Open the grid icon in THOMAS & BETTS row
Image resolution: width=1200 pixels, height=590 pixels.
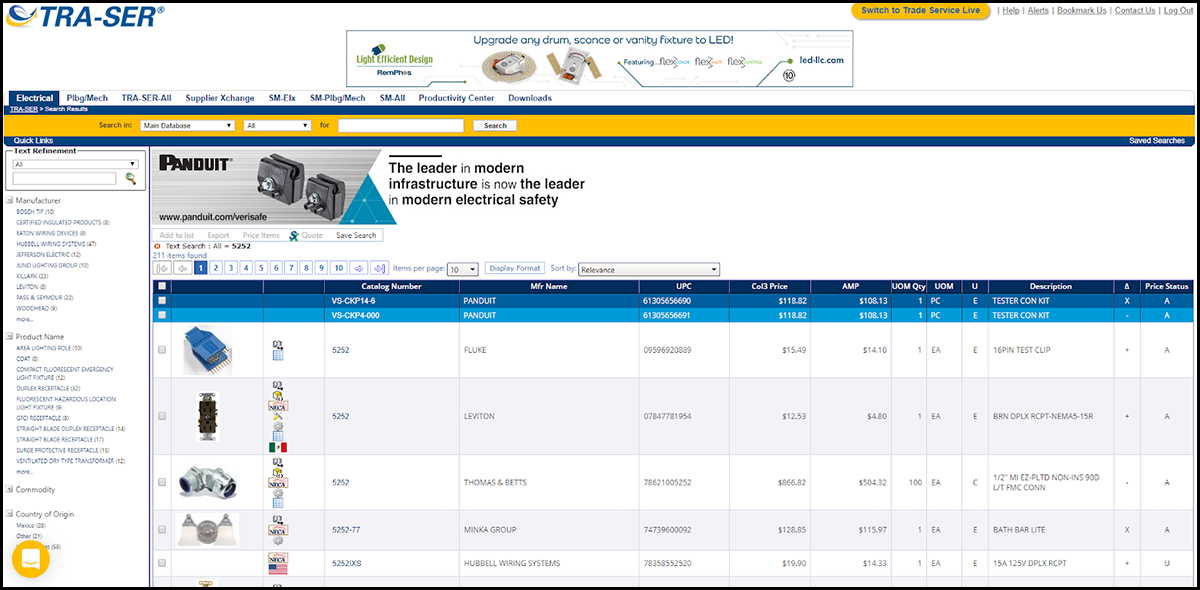(278, 503)
